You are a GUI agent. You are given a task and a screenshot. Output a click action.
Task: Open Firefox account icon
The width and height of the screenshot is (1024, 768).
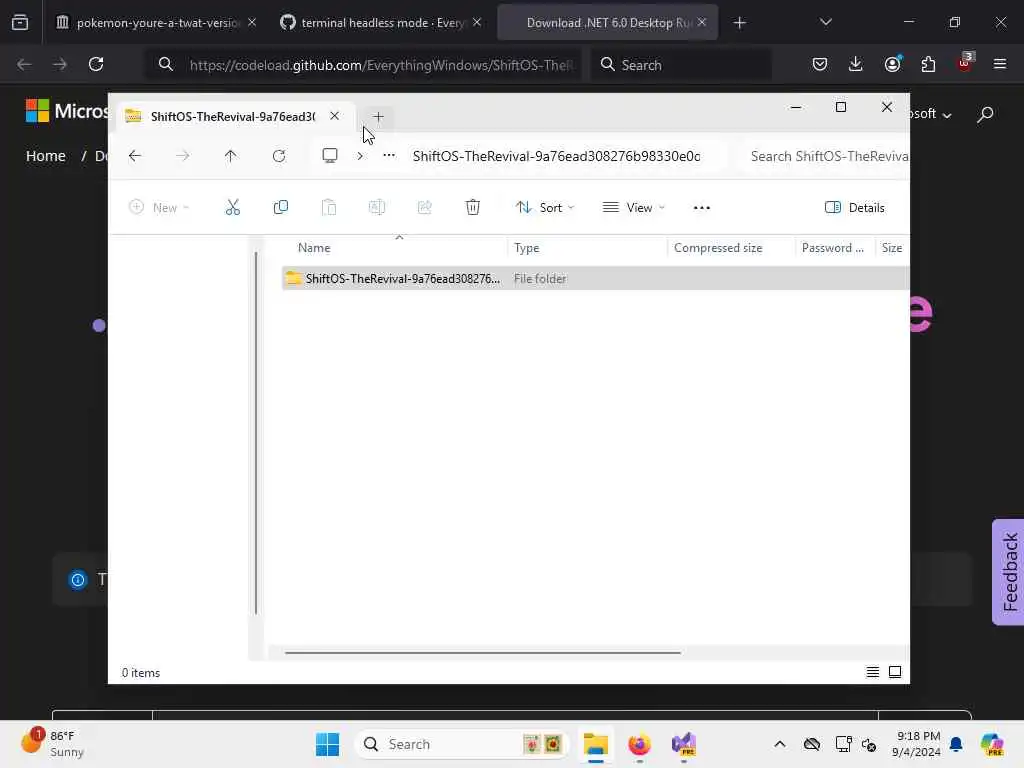(x=892, y=64)
